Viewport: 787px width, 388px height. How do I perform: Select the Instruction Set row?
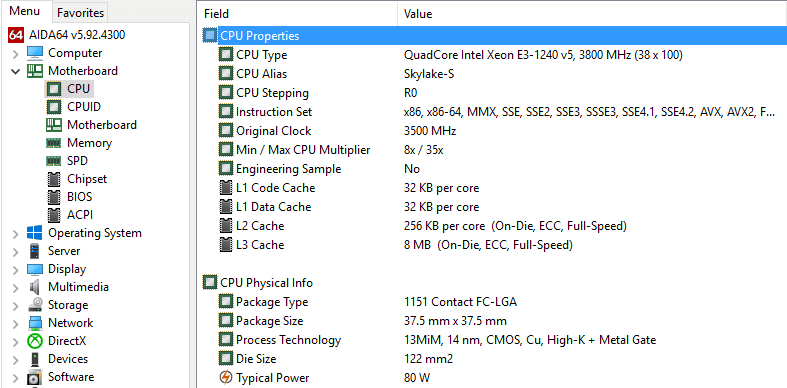[x=494, y=112]
